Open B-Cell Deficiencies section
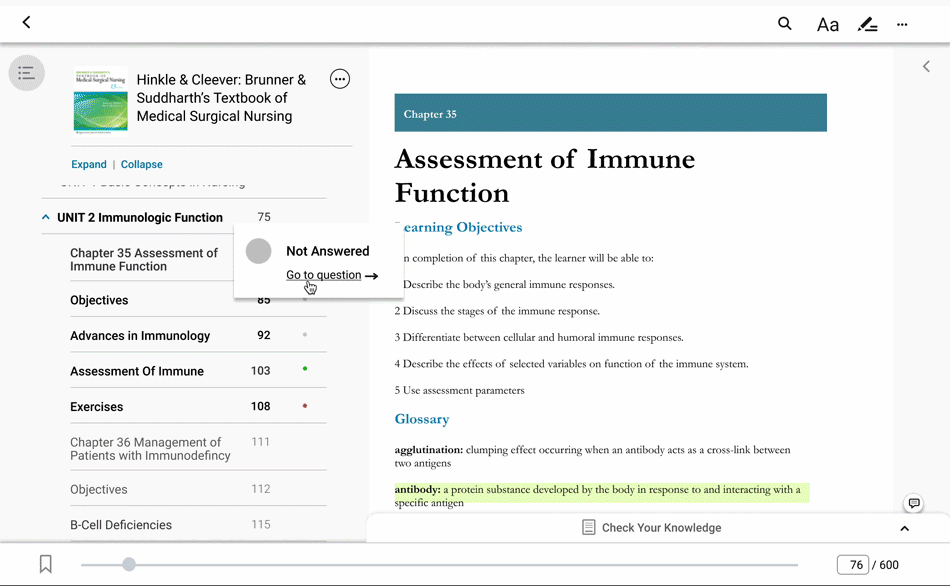This screenshot has width=950, height=586. coord(121,525)
